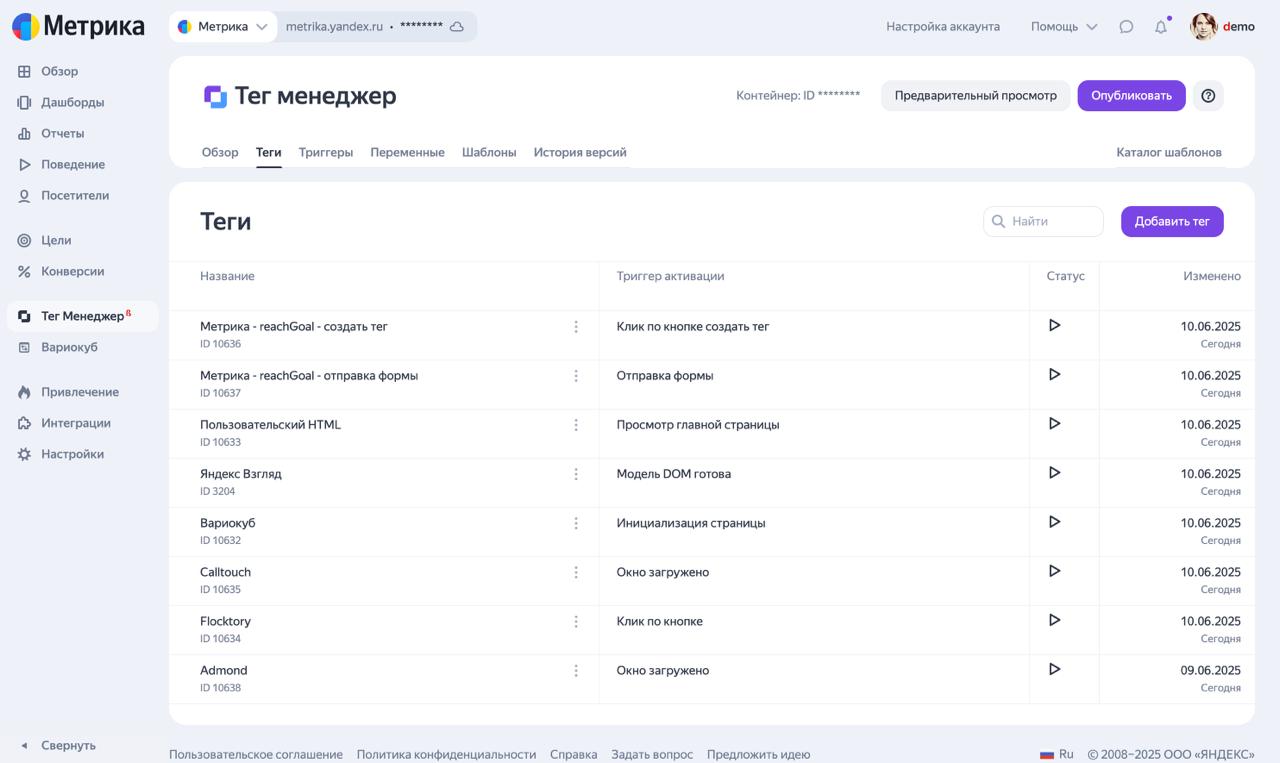Viewport: 1280px width, 763px height.
Task: Open the chat messages icon in header
Action: click(x=1126, y=27)
